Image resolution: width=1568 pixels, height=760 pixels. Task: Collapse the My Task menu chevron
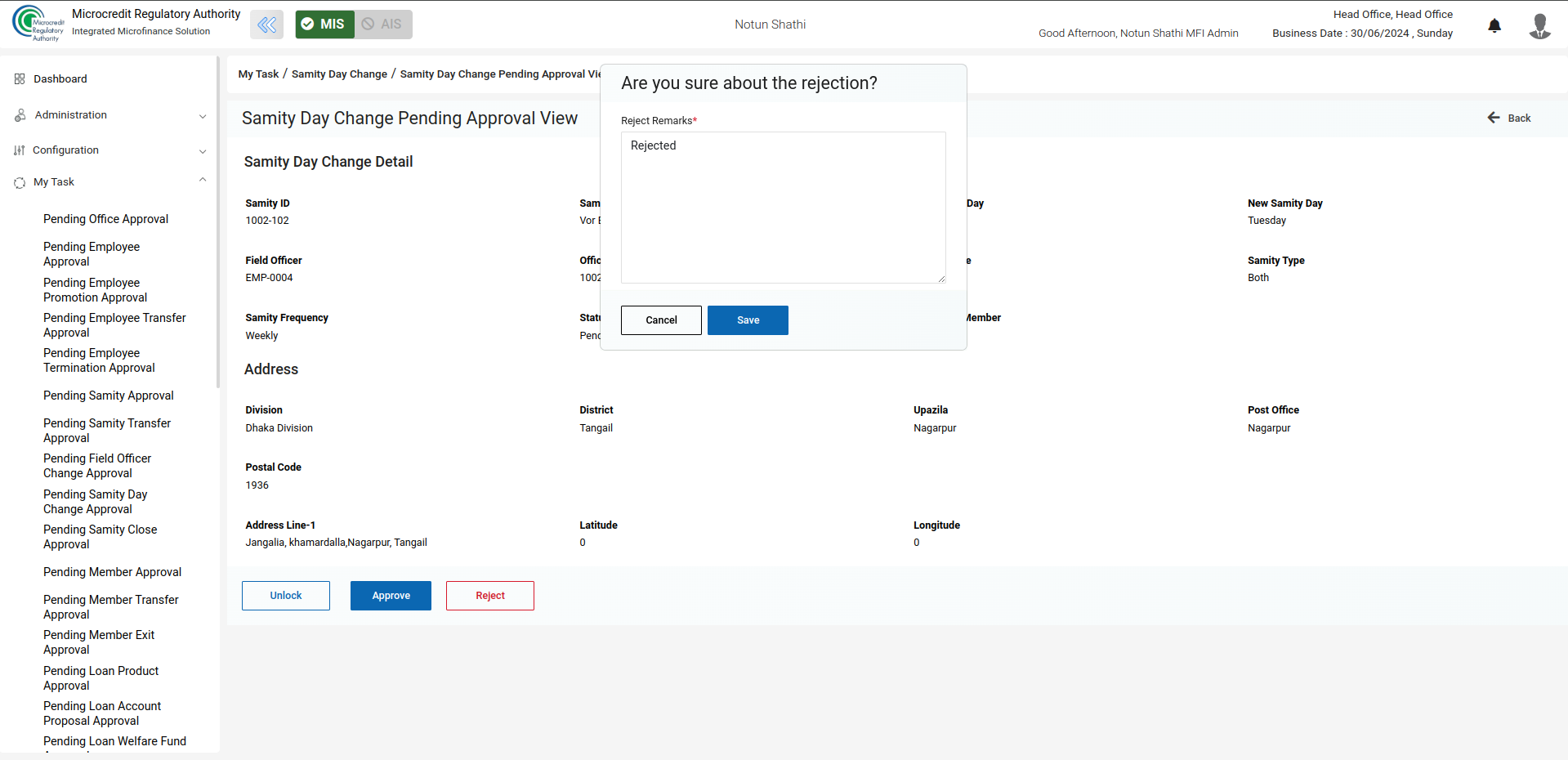(x=203, y=181)
